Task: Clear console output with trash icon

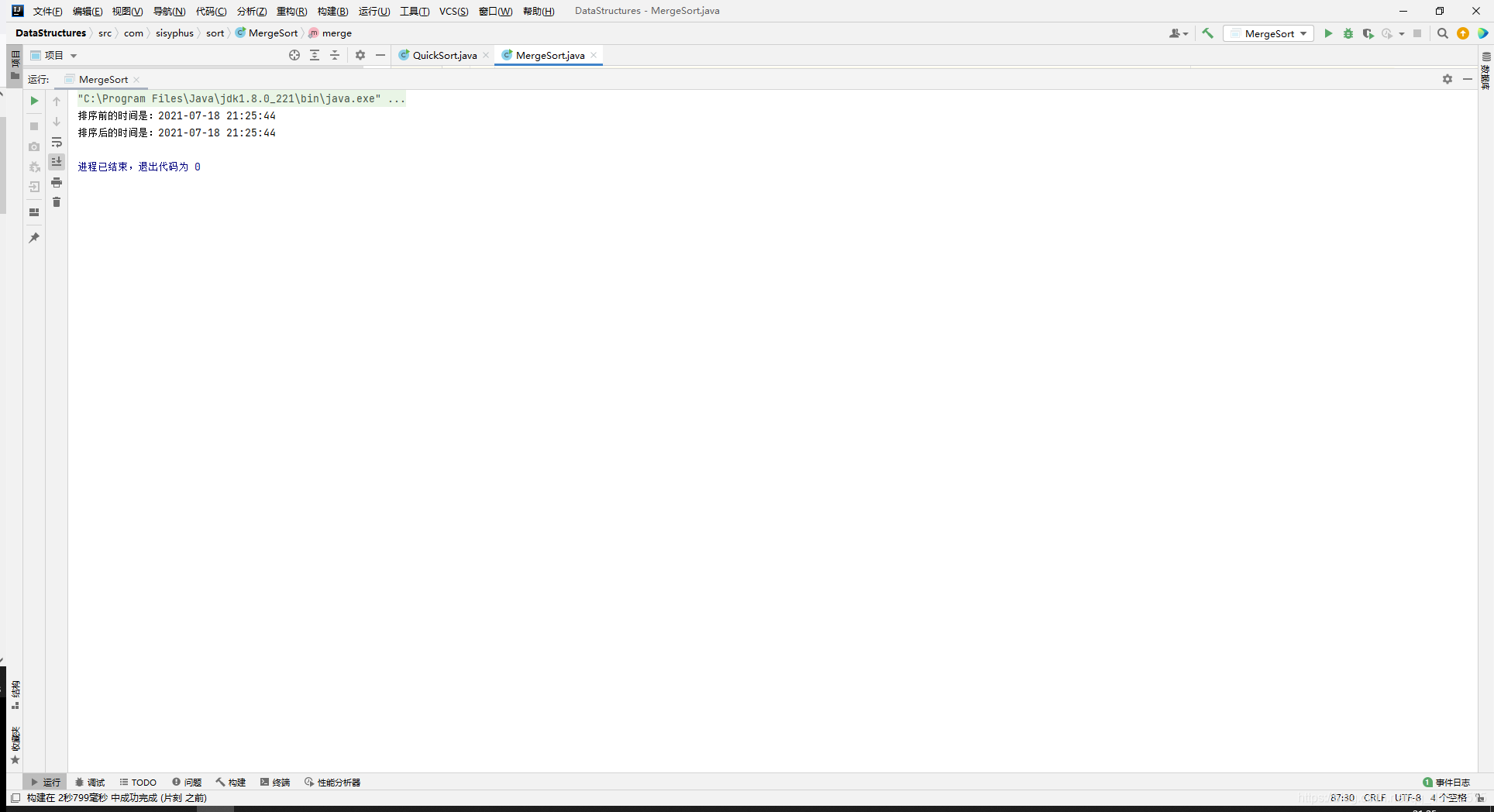Action: 57,202
